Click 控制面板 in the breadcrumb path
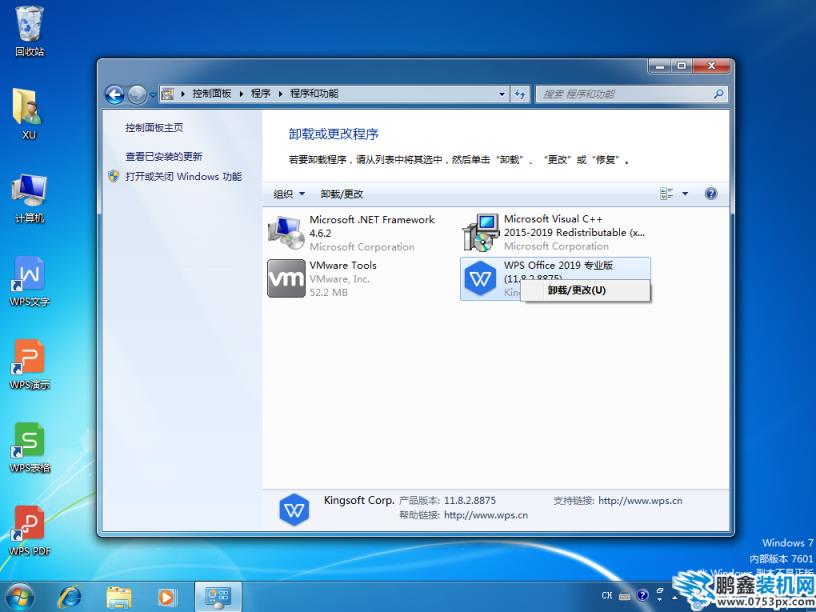Screen dimensions: 816x612 click(212, 94)
